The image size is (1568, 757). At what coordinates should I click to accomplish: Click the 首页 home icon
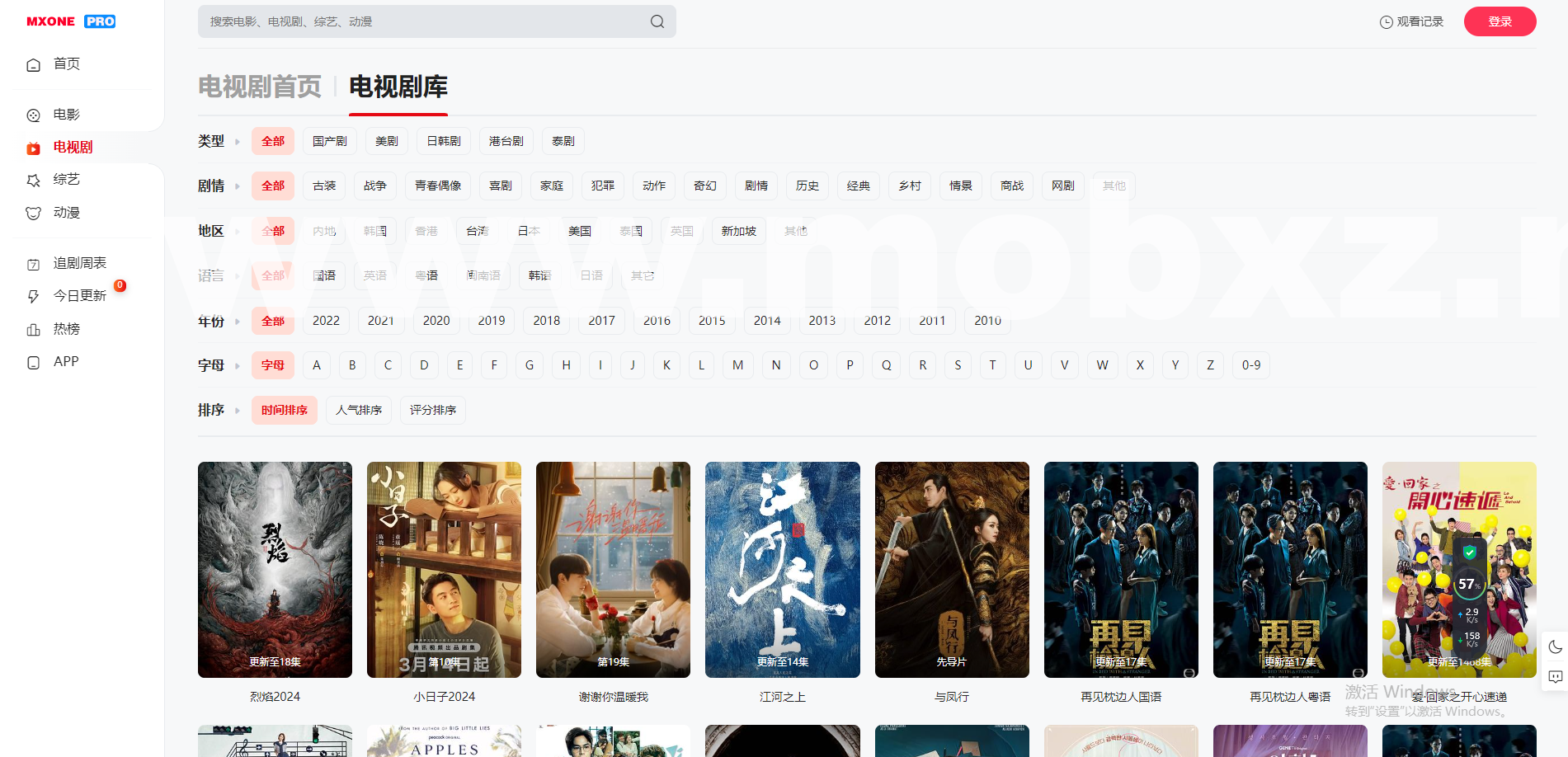[x=33, y=64]
